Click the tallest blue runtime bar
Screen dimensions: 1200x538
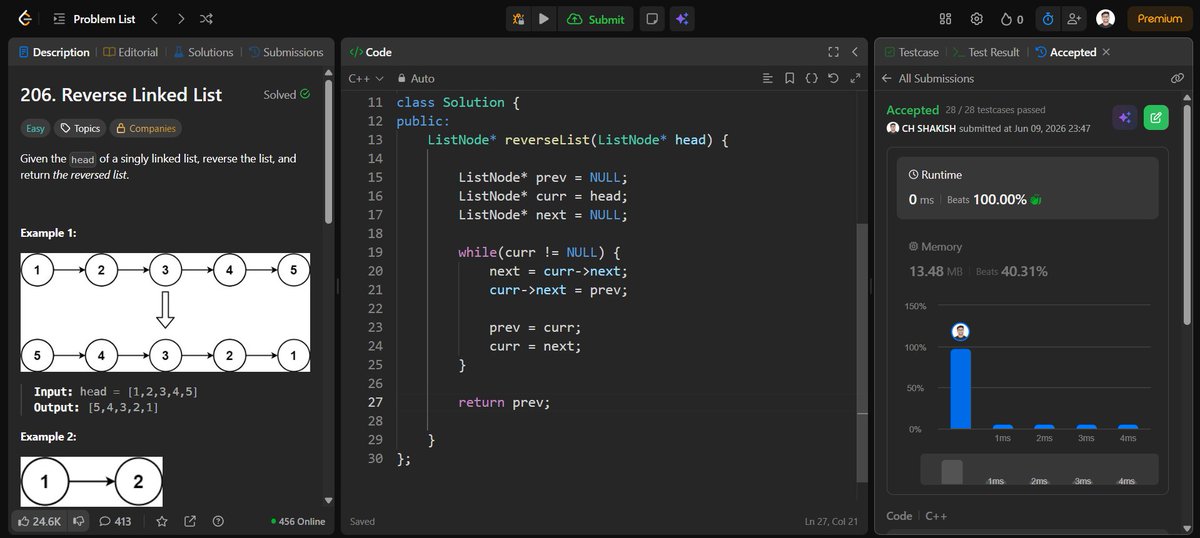point(960,388)
